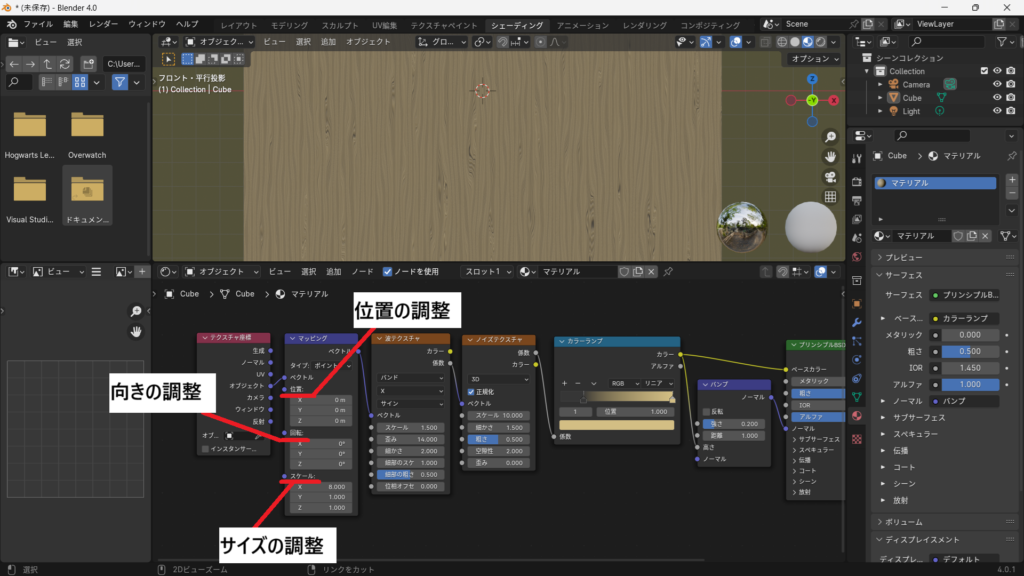Click カラーランプ base color link button
Viewport: 1024px width, 576px height.
964,319
